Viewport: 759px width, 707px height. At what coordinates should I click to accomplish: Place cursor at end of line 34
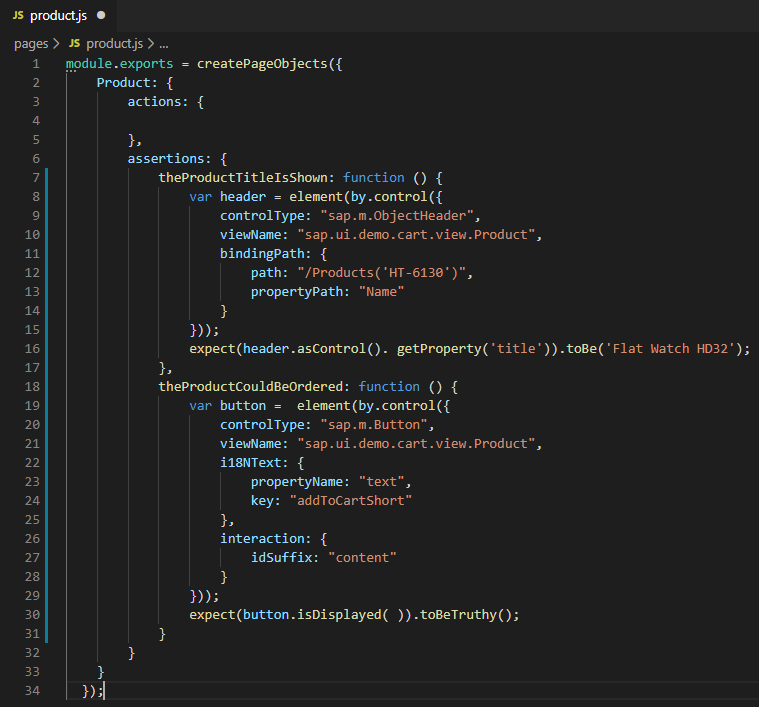tap(105, 691)
